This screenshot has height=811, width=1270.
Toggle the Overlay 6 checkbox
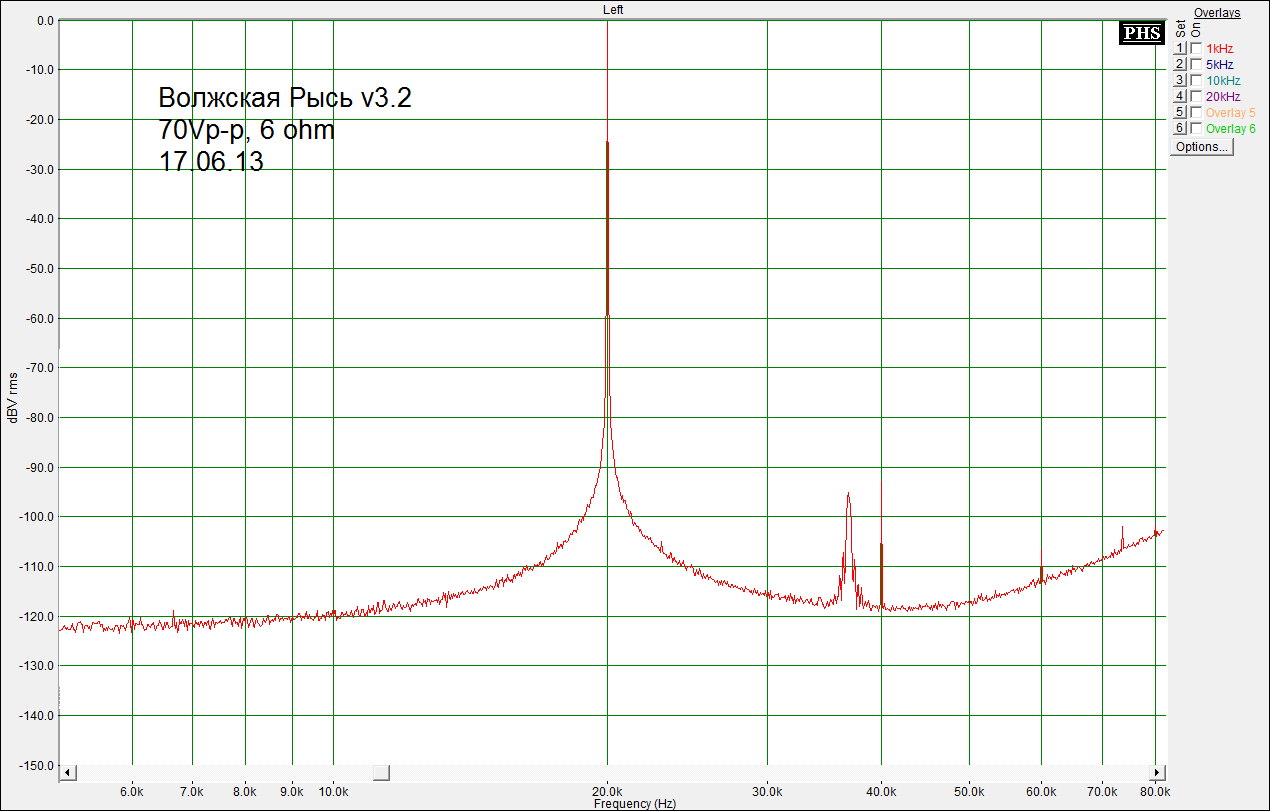click(1196, 128)
